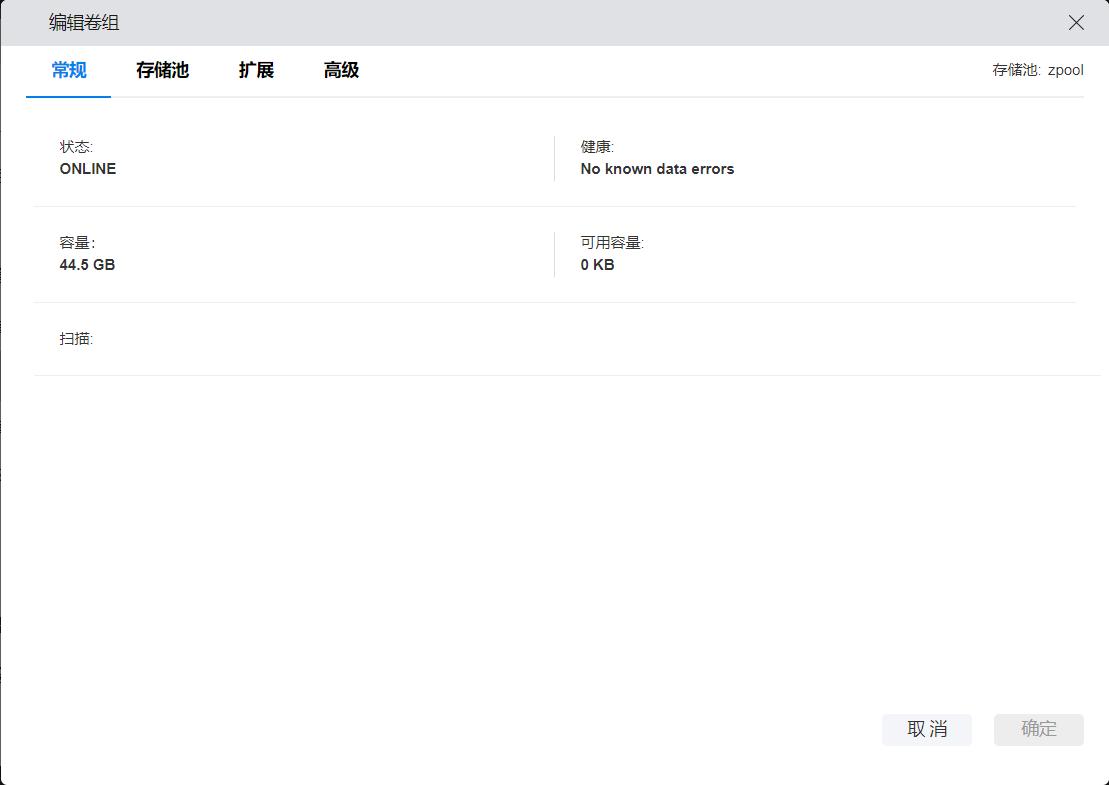
Task: Click the 存储池: label at top right
Action: pos(1016,71)
